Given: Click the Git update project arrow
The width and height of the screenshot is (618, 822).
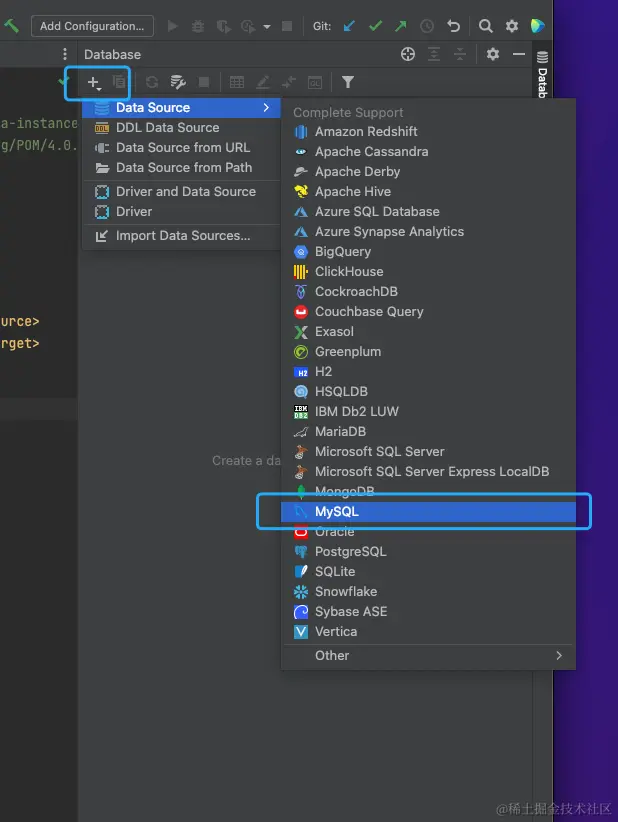Looking at the screenshot, I should click(349, 26).
